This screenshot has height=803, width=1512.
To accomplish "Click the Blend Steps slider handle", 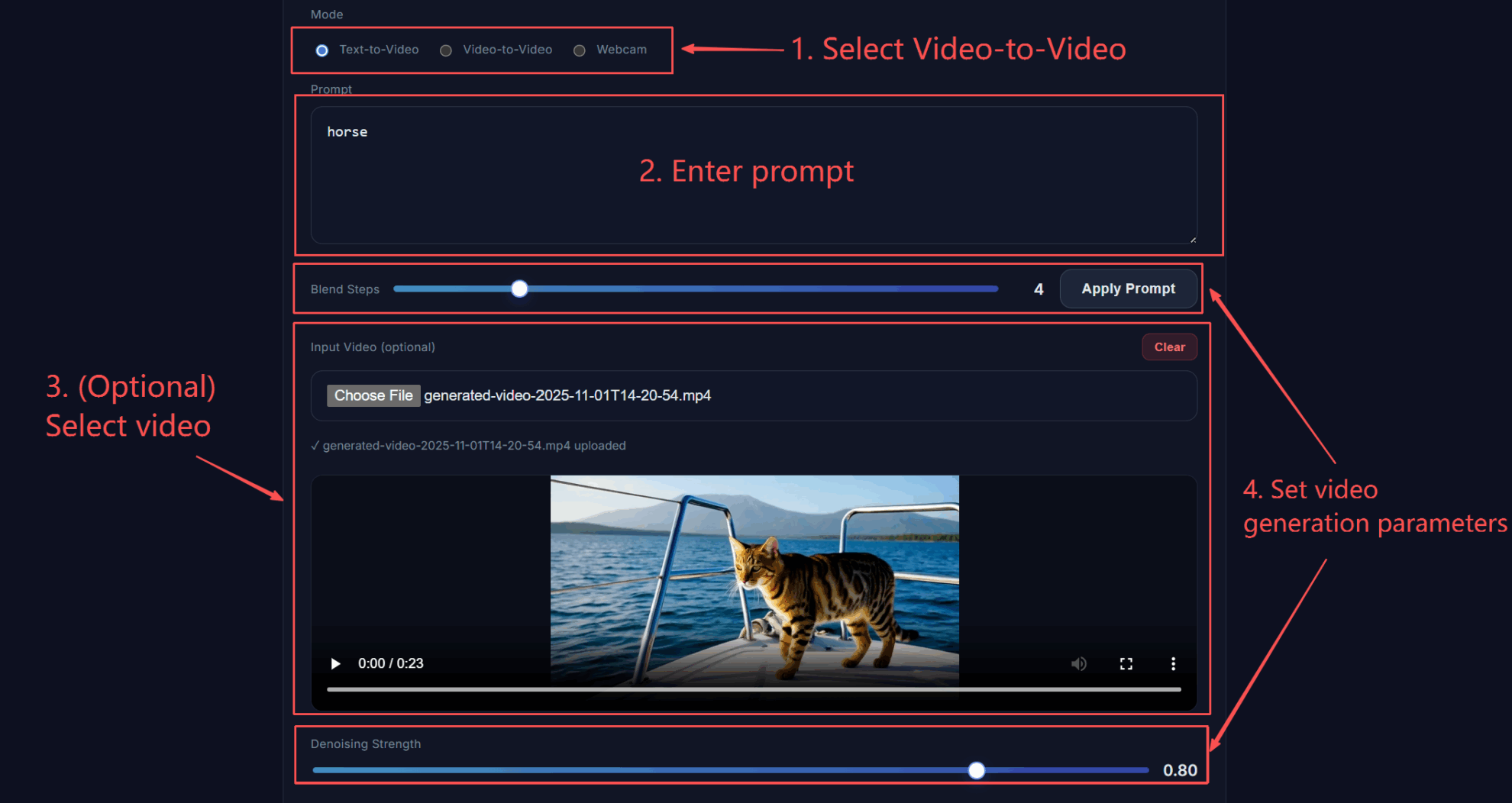I will 519,289.
